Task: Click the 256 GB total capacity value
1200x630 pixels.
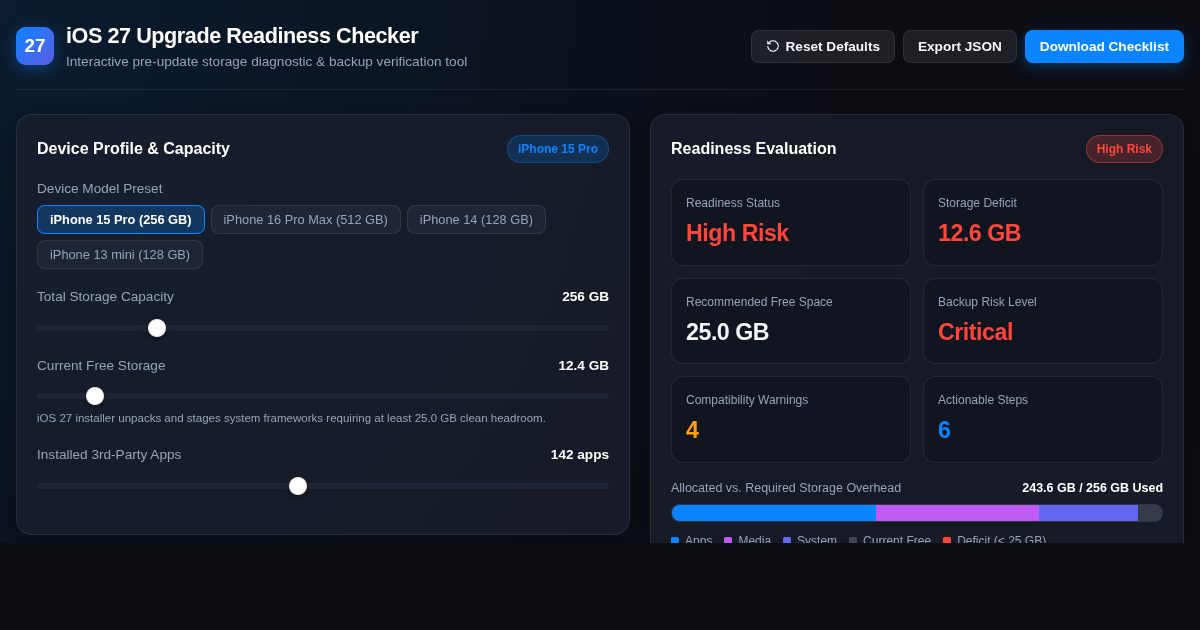Action: [585, 297]
